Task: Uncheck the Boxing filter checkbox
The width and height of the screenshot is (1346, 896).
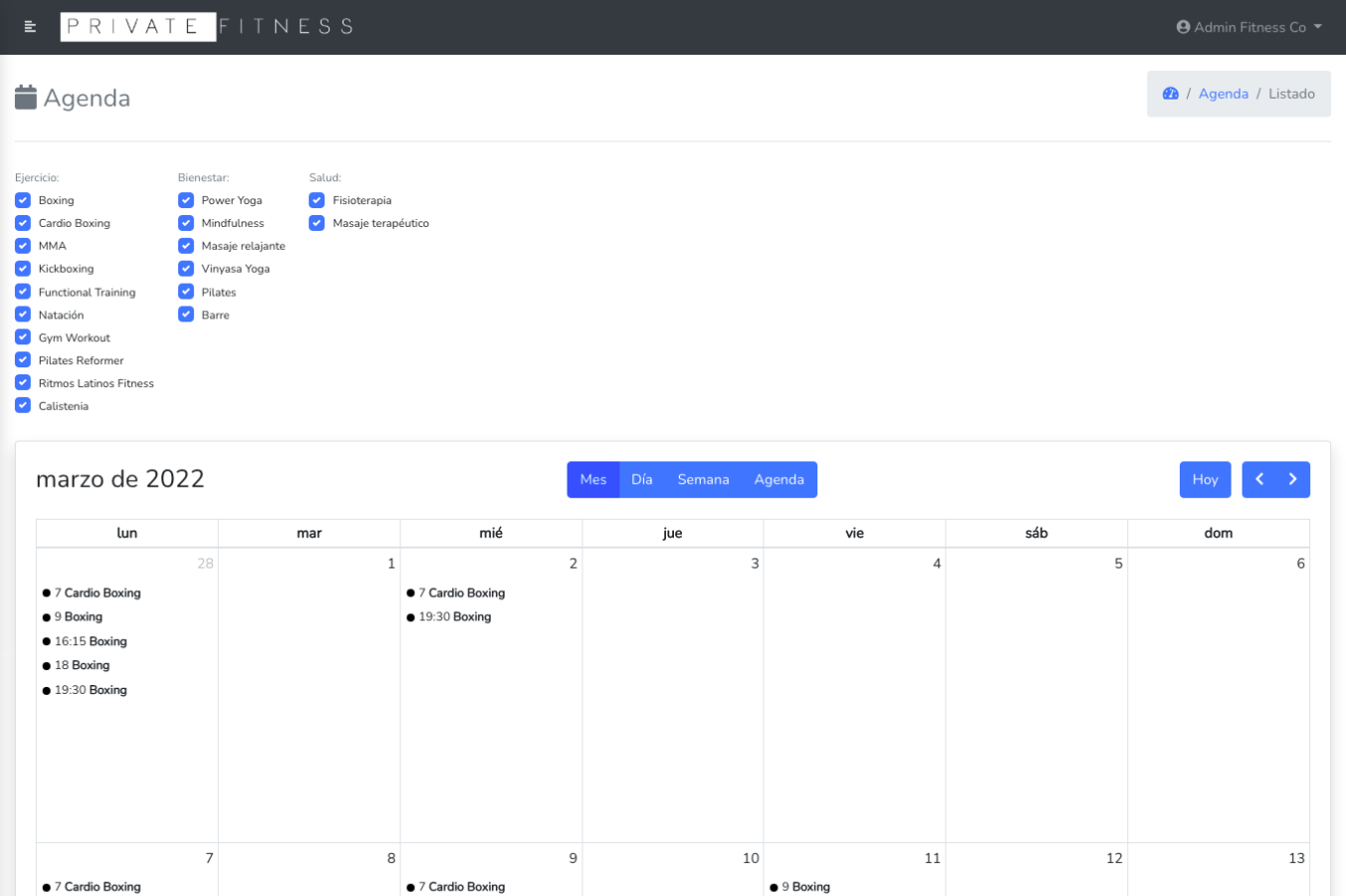Action: pyautogui.click(x=23, y=200)
